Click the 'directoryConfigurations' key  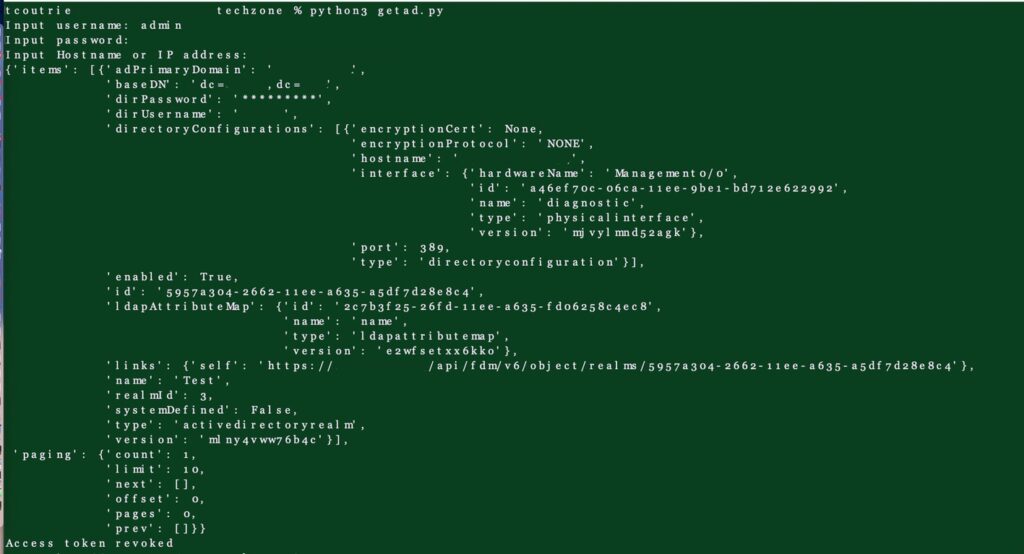point(206,129)
